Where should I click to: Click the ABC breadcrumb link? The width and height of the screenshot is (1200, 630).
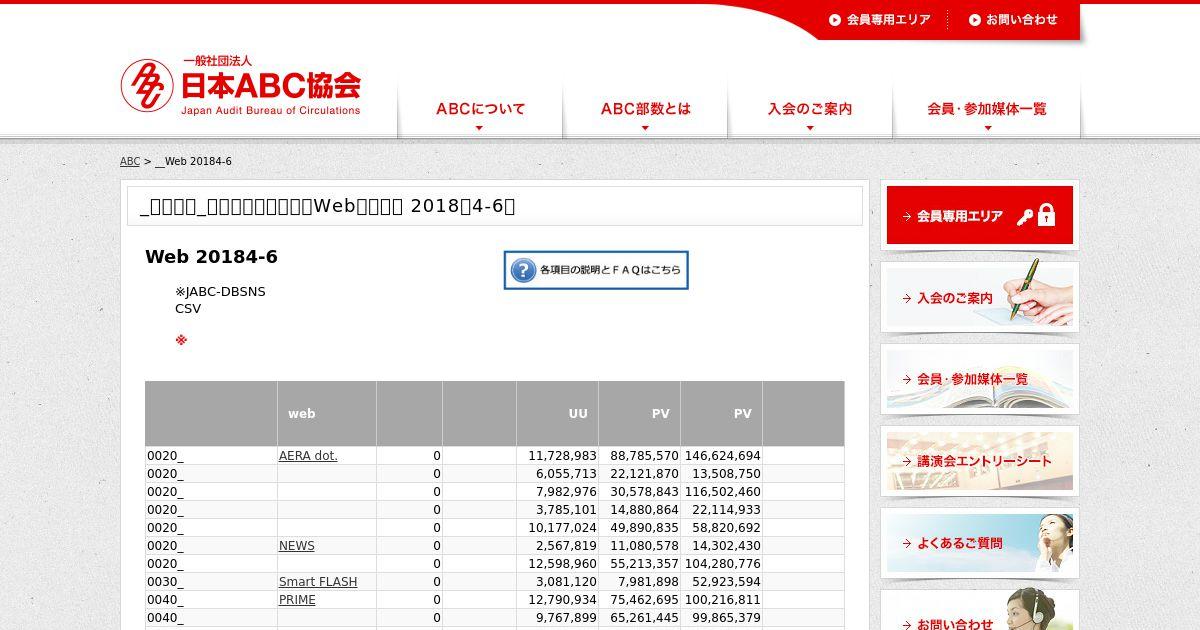[130, 162]
